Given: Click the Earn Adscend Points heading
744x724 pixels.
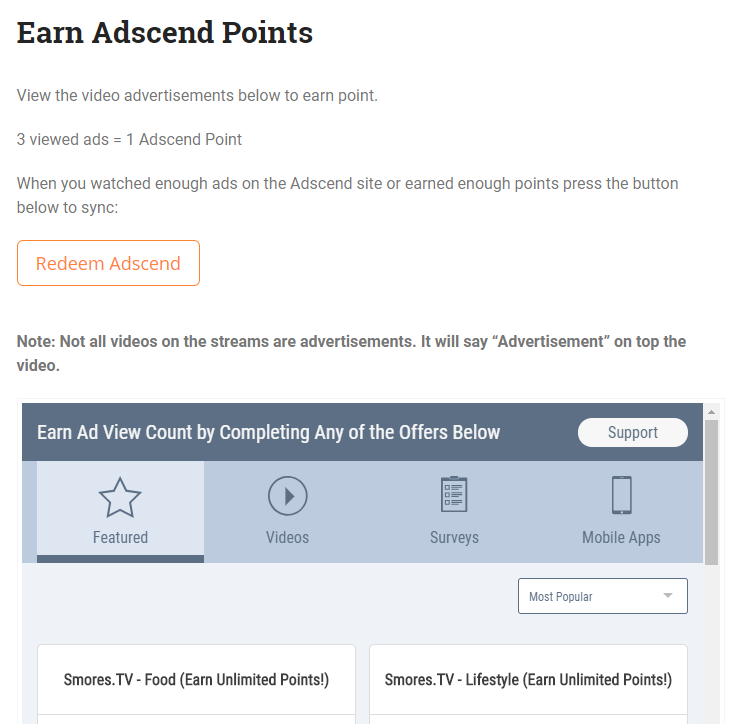Looking at the screenshot, I should [165, 33].
